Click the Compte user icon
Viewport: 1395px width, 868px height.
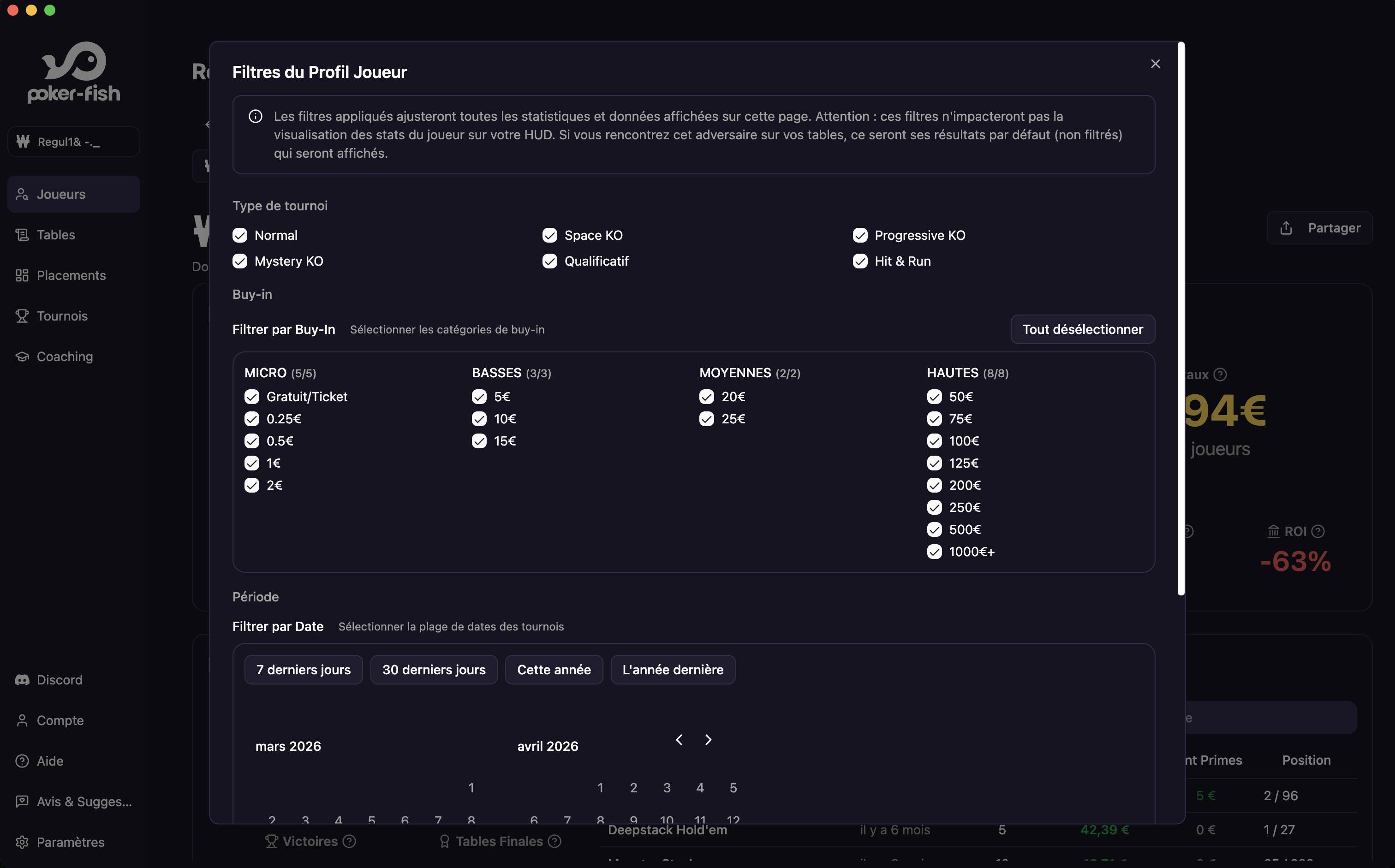pyautogui.click(x=22, y=720)
